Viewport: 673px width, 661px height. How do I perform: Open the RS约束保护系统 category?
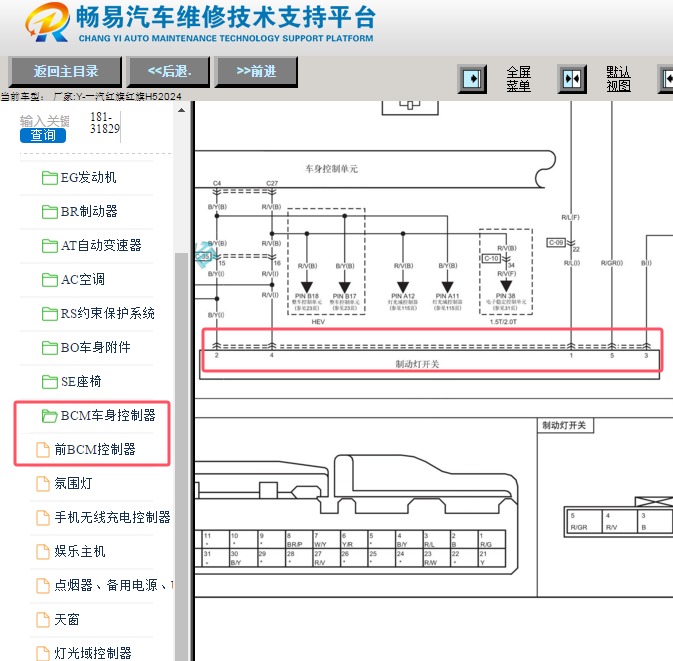coord(107,313)
